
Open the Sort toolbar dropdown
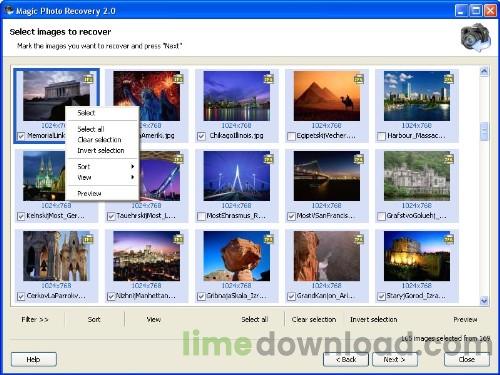(94, 319)
